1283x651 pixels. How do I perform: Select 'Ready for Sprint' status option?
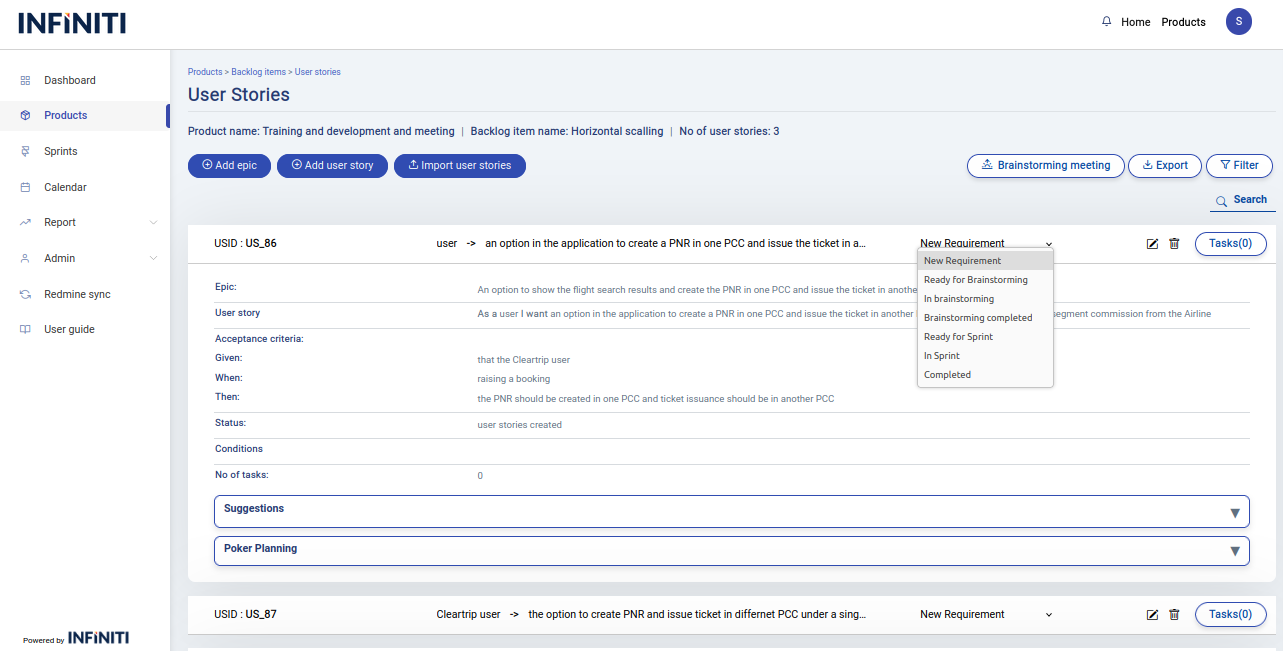958,337
